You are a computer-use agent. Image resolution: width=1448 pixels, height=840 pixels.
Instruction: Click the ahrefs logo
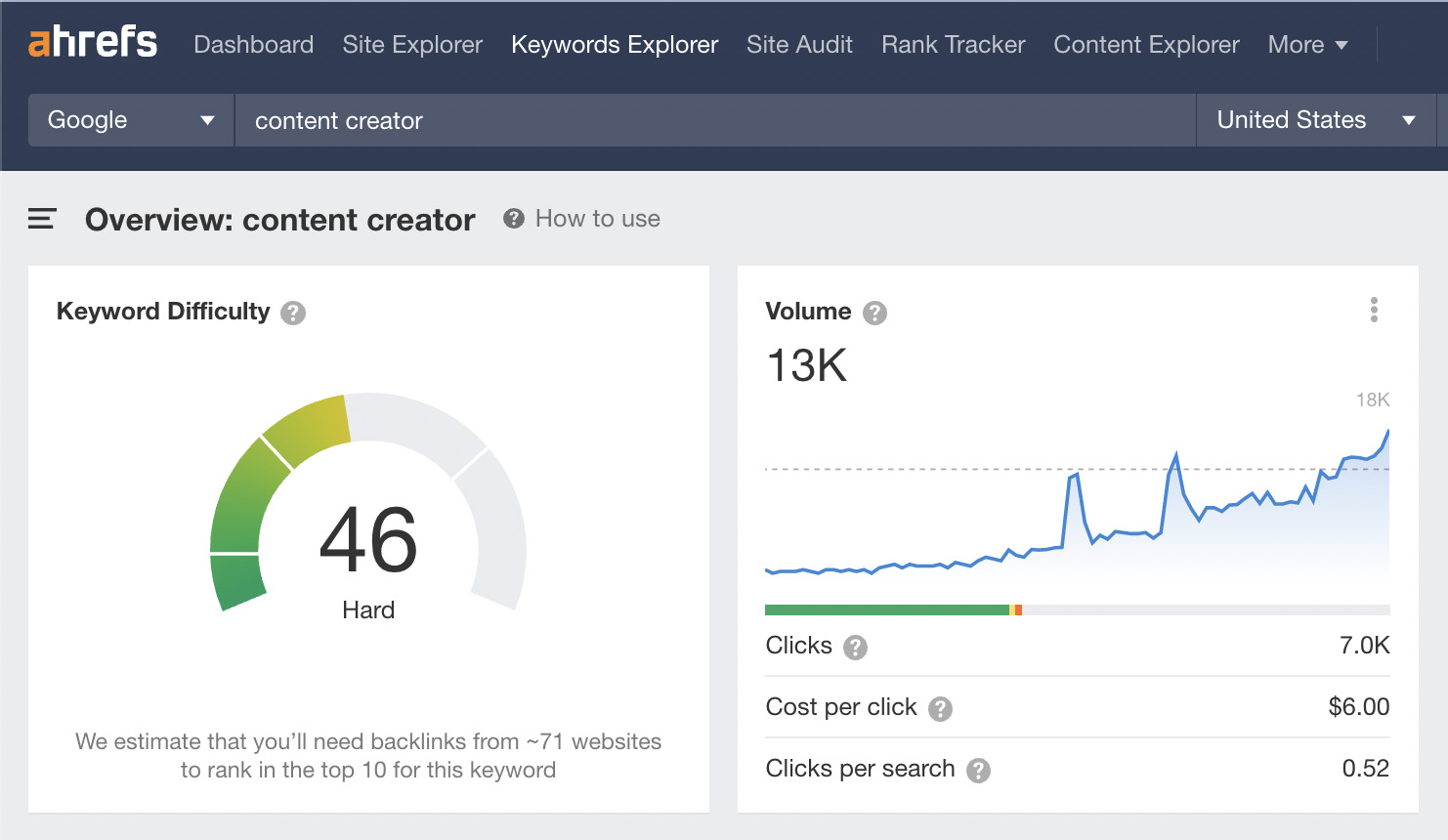pos(91,42)
